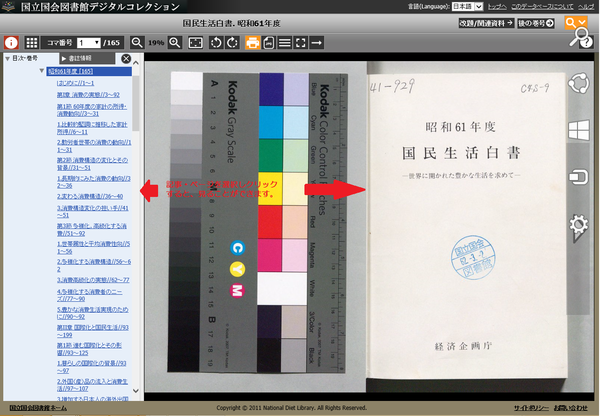Viewport: 600px width, 416px height.
Task: Click the question mark help icon
Action: tap(586, 42)
